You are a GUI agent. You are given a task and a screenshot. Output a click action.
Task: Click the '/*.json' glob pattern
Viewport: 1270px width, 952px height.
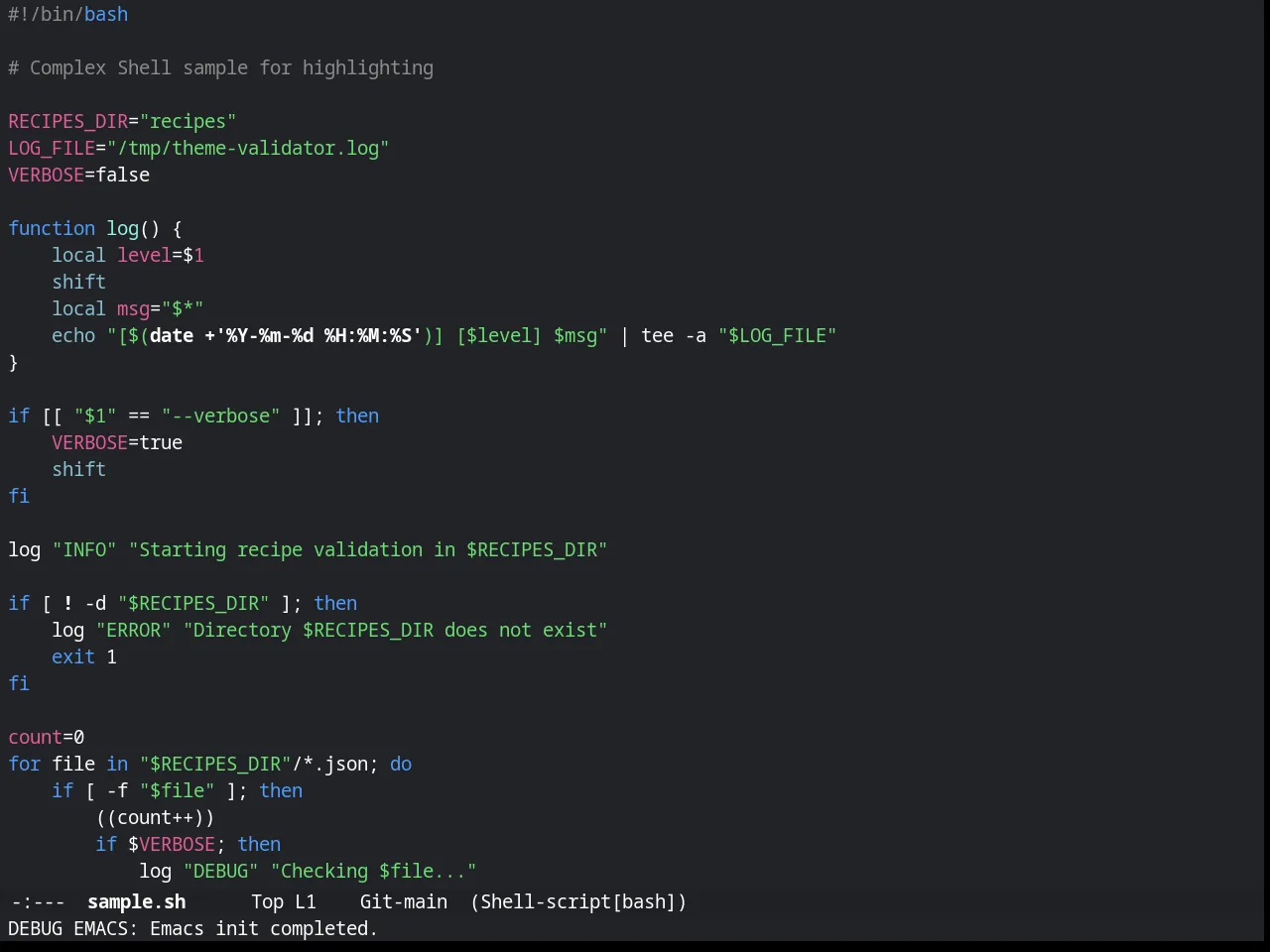coord(330,764)
